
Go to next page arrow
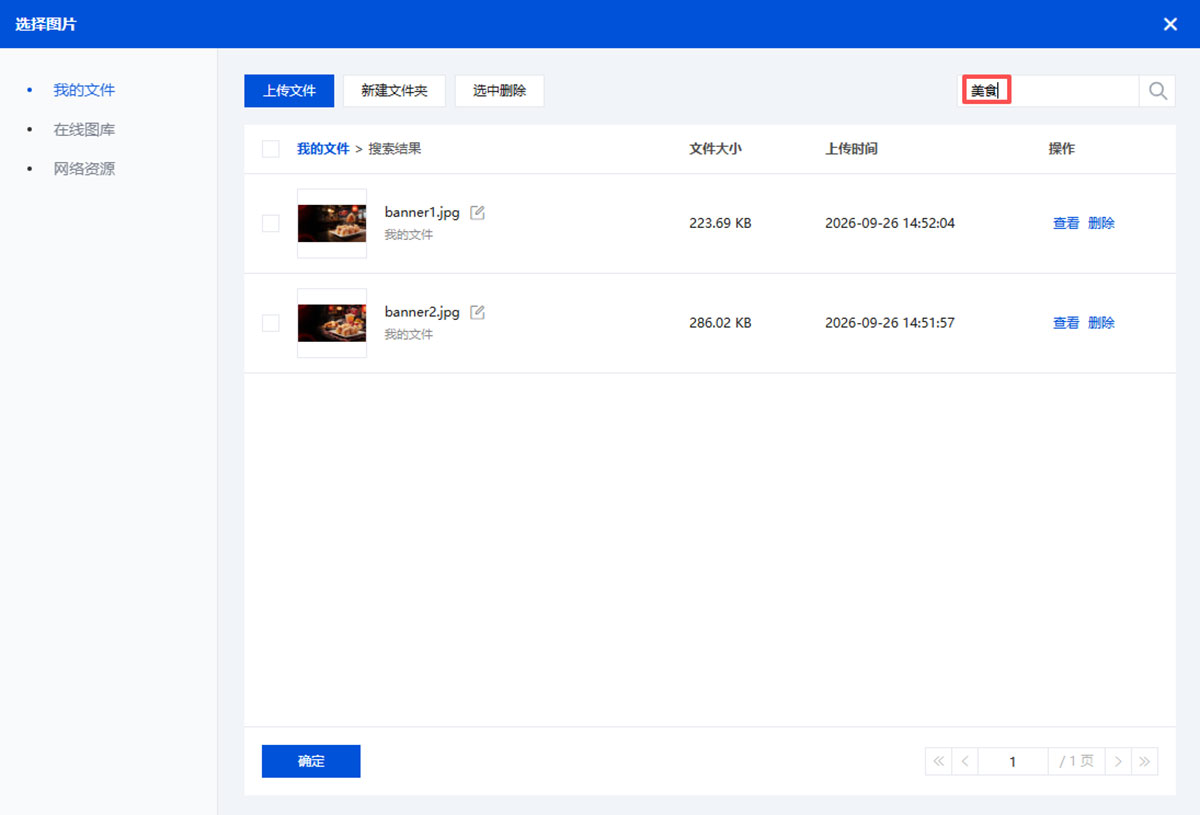point(1118,761)
